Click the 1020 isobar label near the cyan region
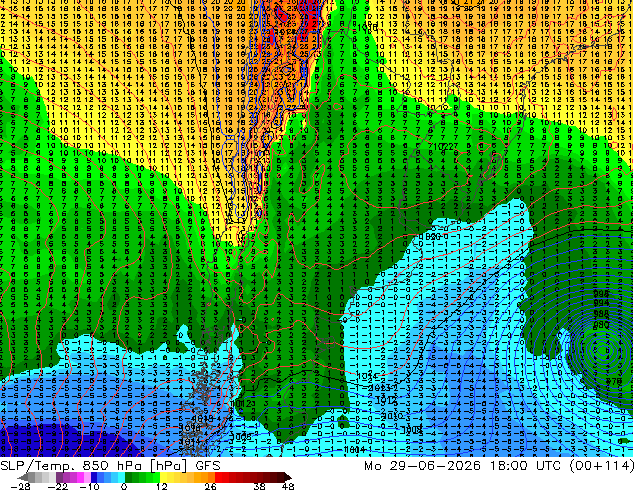The width and height of the screenshot is (634, 490). click(432, 237)
